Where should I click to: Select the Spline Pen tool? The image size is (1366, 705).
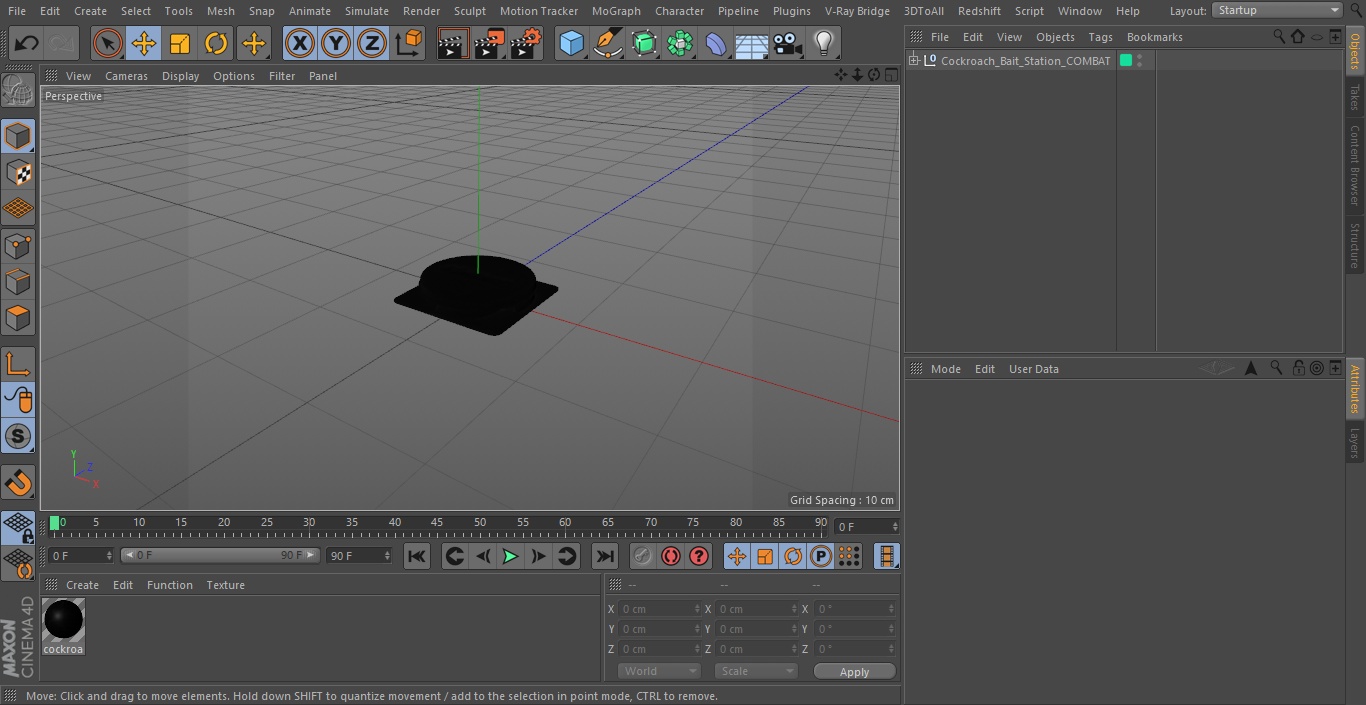pos(607,43)
